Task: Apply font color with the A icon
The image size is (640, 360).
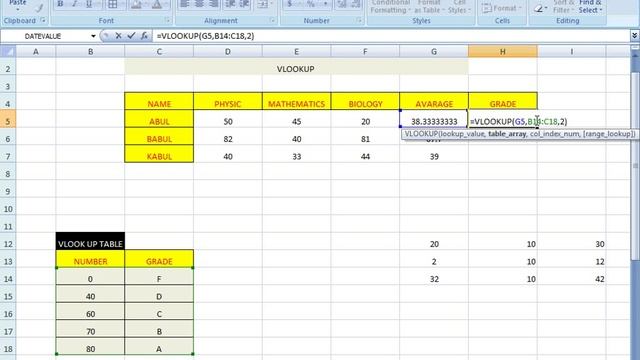Action: 157,4
